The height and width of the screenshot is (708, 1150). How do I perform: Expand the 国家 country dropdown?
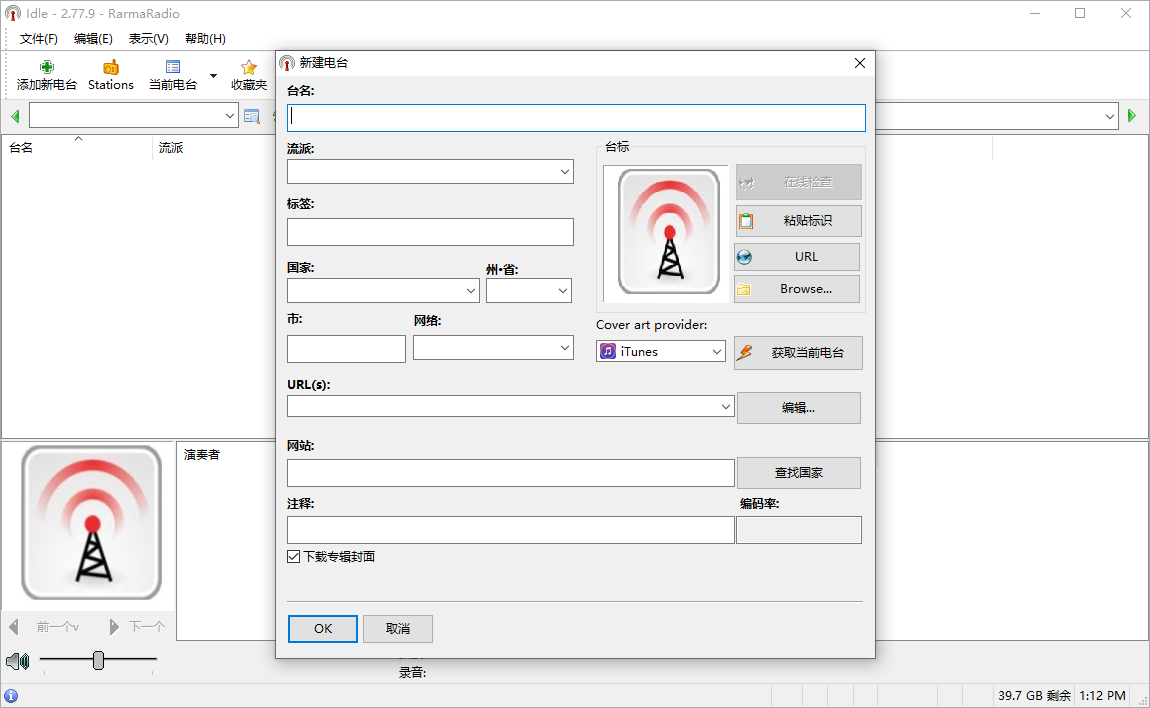pos(470,290)
